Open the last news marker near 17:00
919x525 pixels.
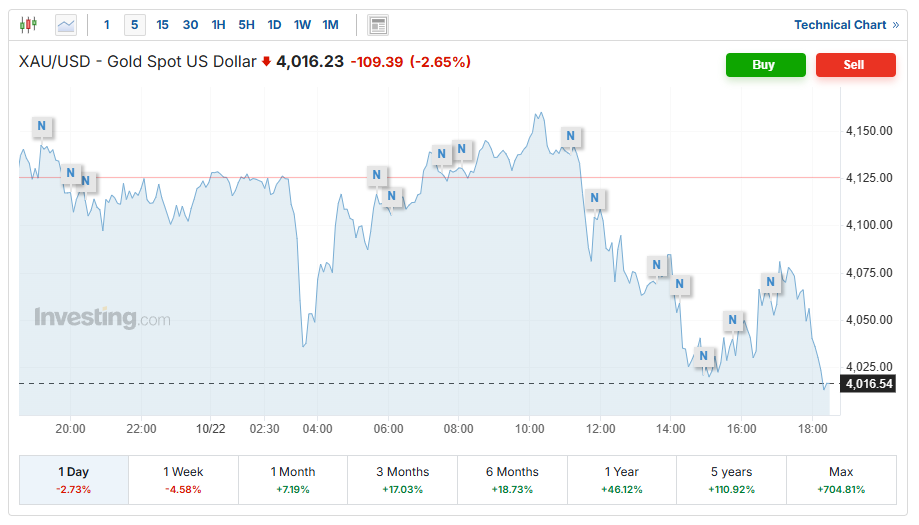pyautogui.click(x=771, y=282)
